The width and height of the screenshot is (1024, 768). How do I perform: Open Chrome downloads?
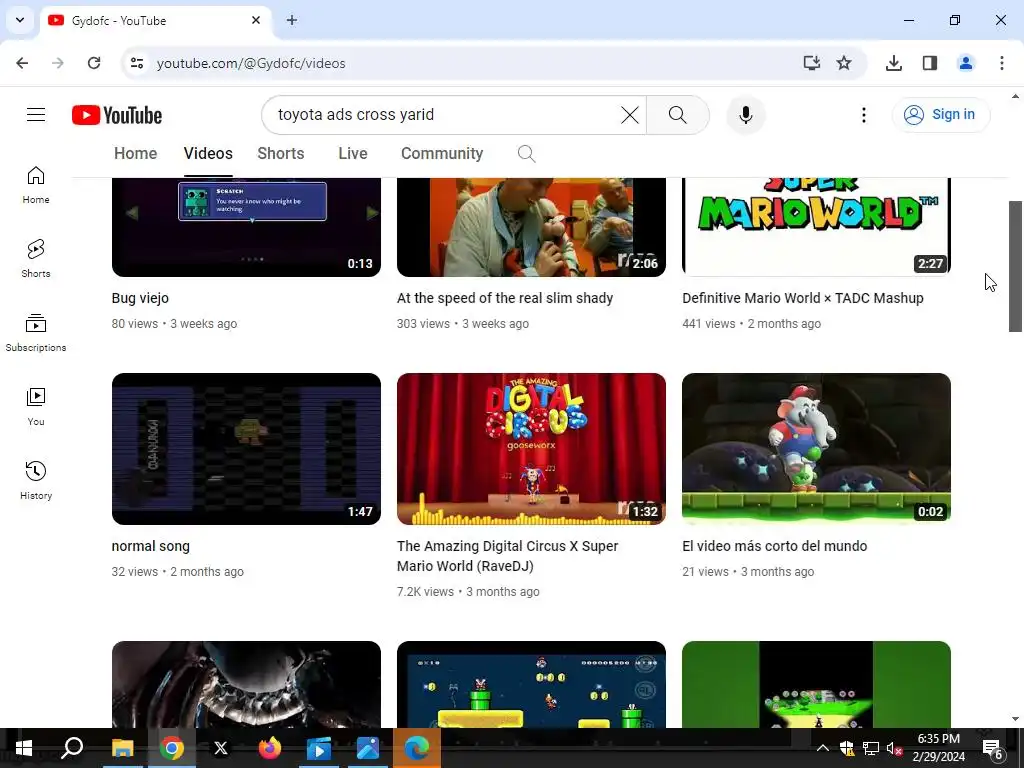(894, 63)
